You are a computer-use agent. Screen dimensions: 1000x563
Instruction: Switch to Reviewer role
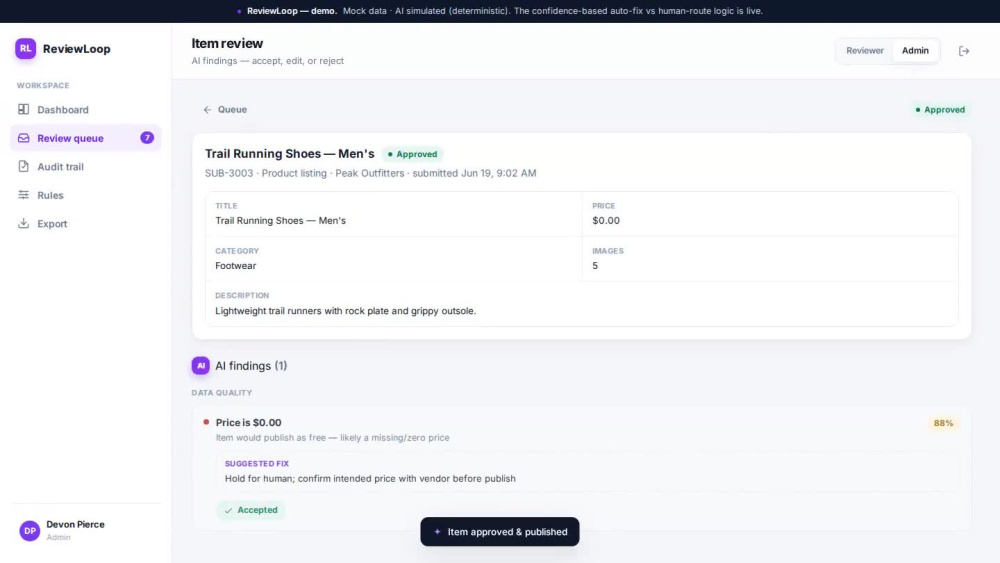tap(865, 50)
